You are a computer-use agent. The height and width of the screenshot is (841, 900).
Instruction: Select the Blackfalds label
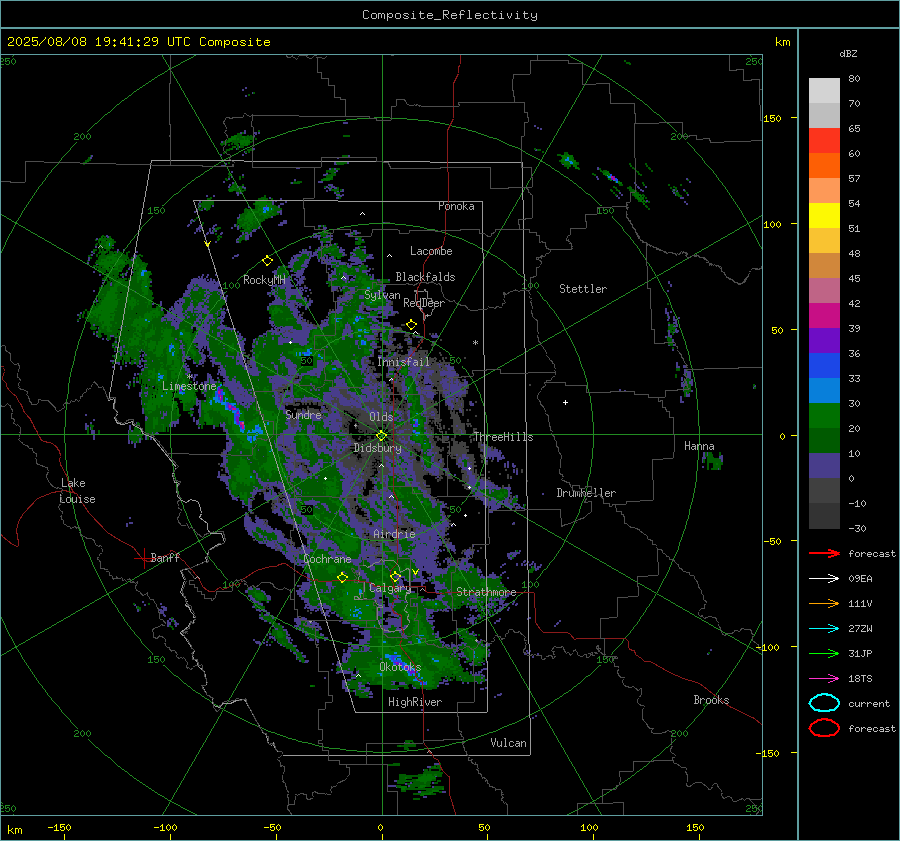(425, 277)
